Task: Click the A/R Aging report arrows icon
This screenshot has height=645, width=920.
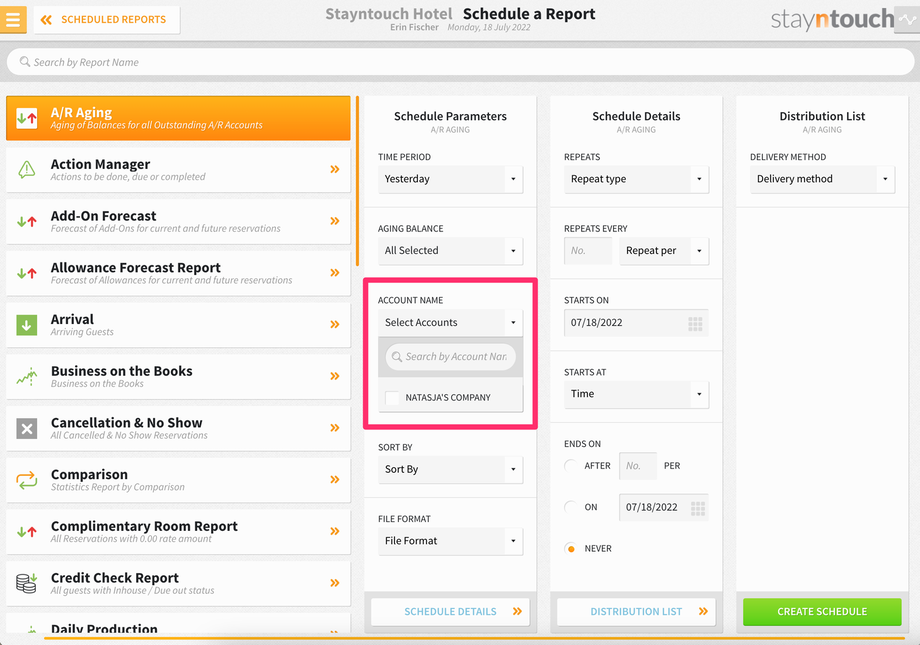Action: pyautogui.click(x=26, y=118)
